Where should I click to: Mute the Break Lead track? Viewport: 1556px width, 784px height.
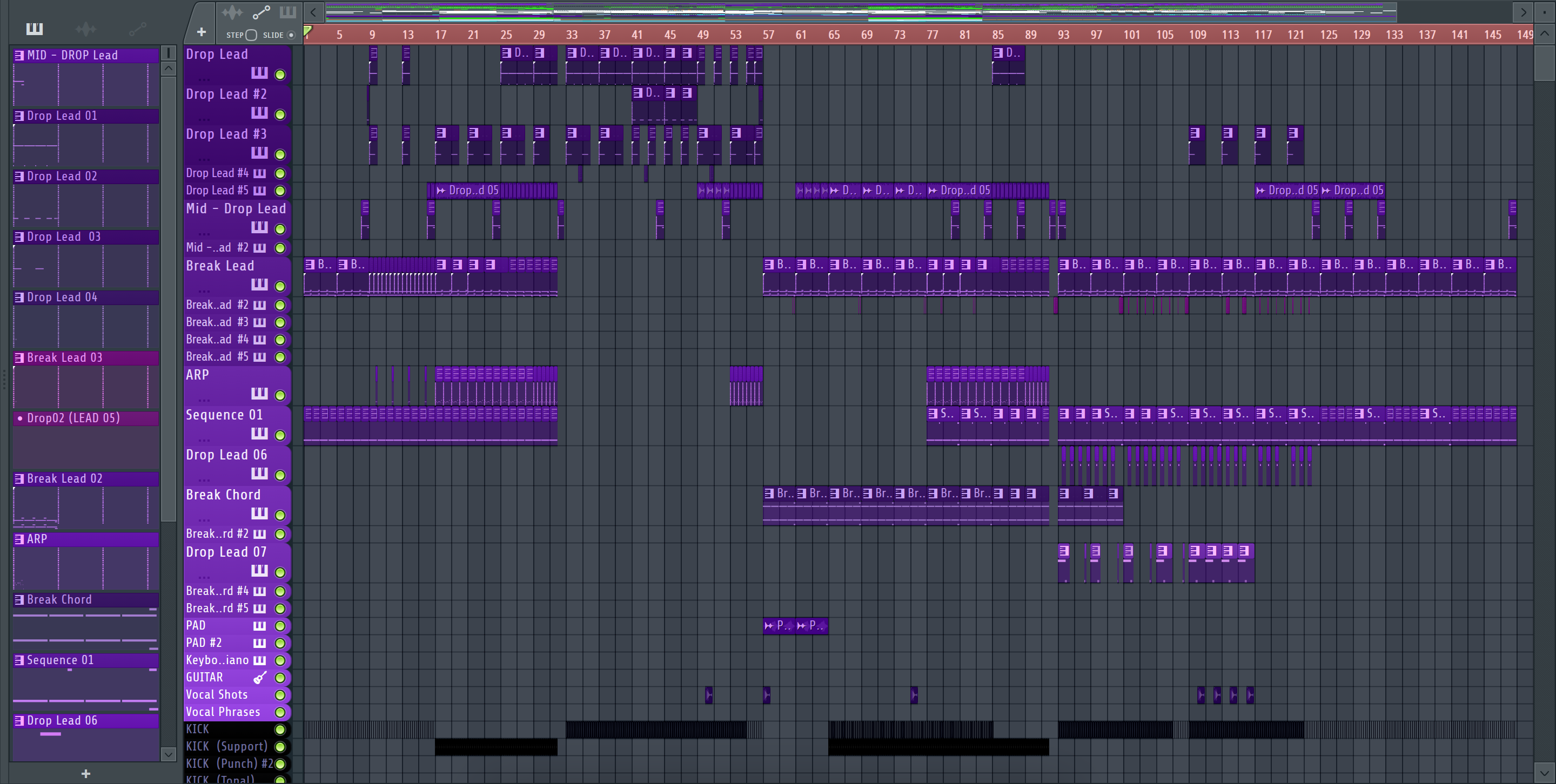click(280, 286)
